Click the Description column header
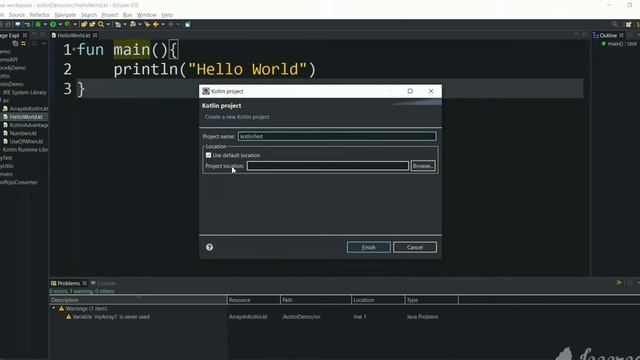The width and height of the screenshot is (640, 360). coord(138,300)
